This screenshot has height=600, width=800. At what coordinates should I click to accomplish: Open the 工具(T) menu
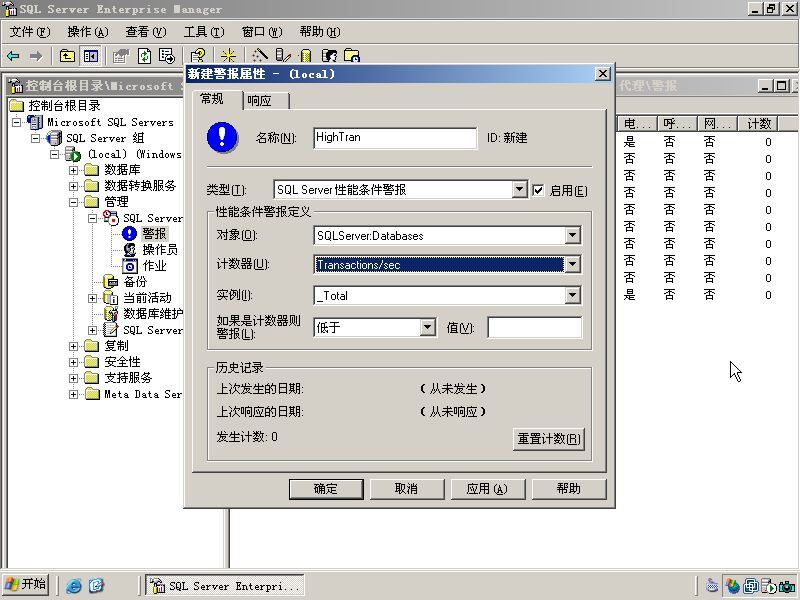[x=204, y=32]
